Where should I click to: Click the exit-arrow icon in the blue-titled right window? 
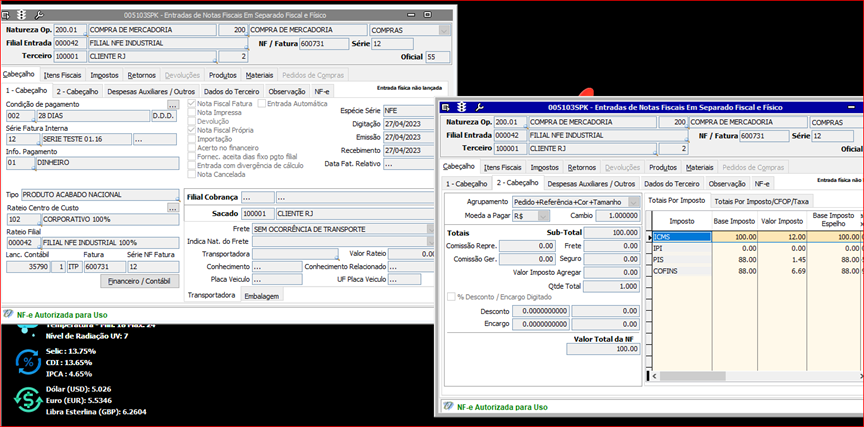[x=447, y=107]
